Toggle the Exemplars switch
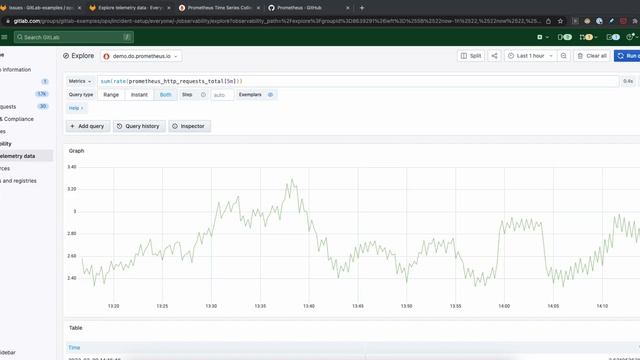640x360 pixels. [x=270, y=95]
